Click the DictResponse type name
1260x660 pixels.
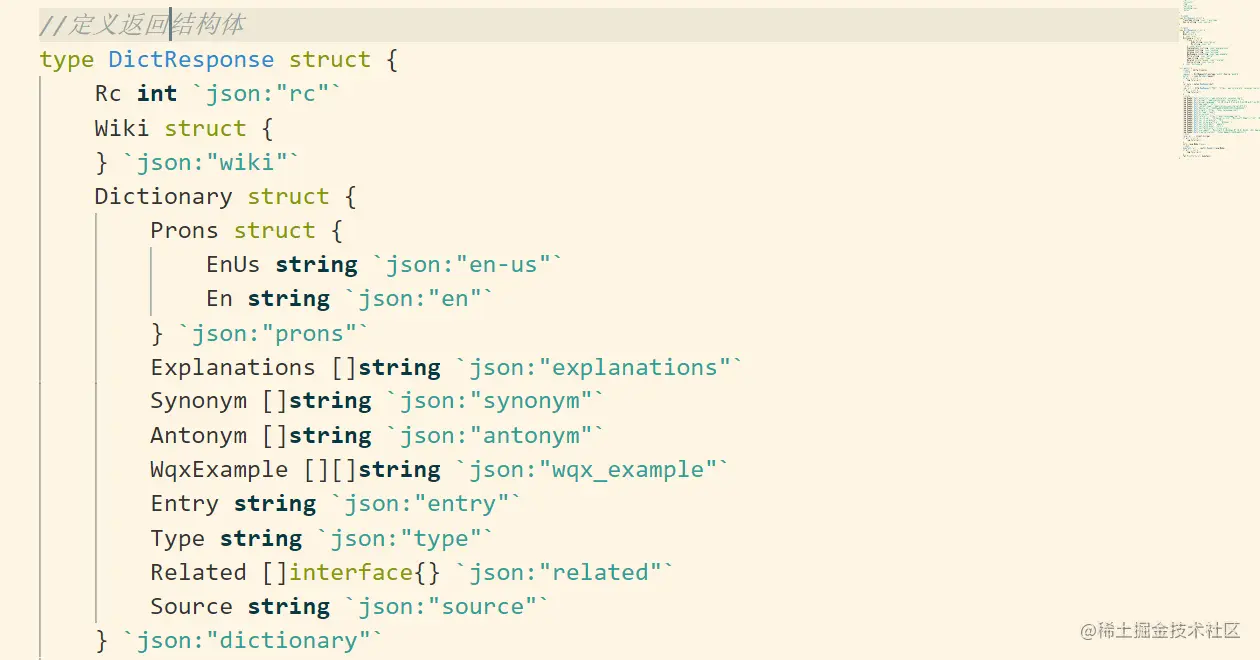point(191,60)
